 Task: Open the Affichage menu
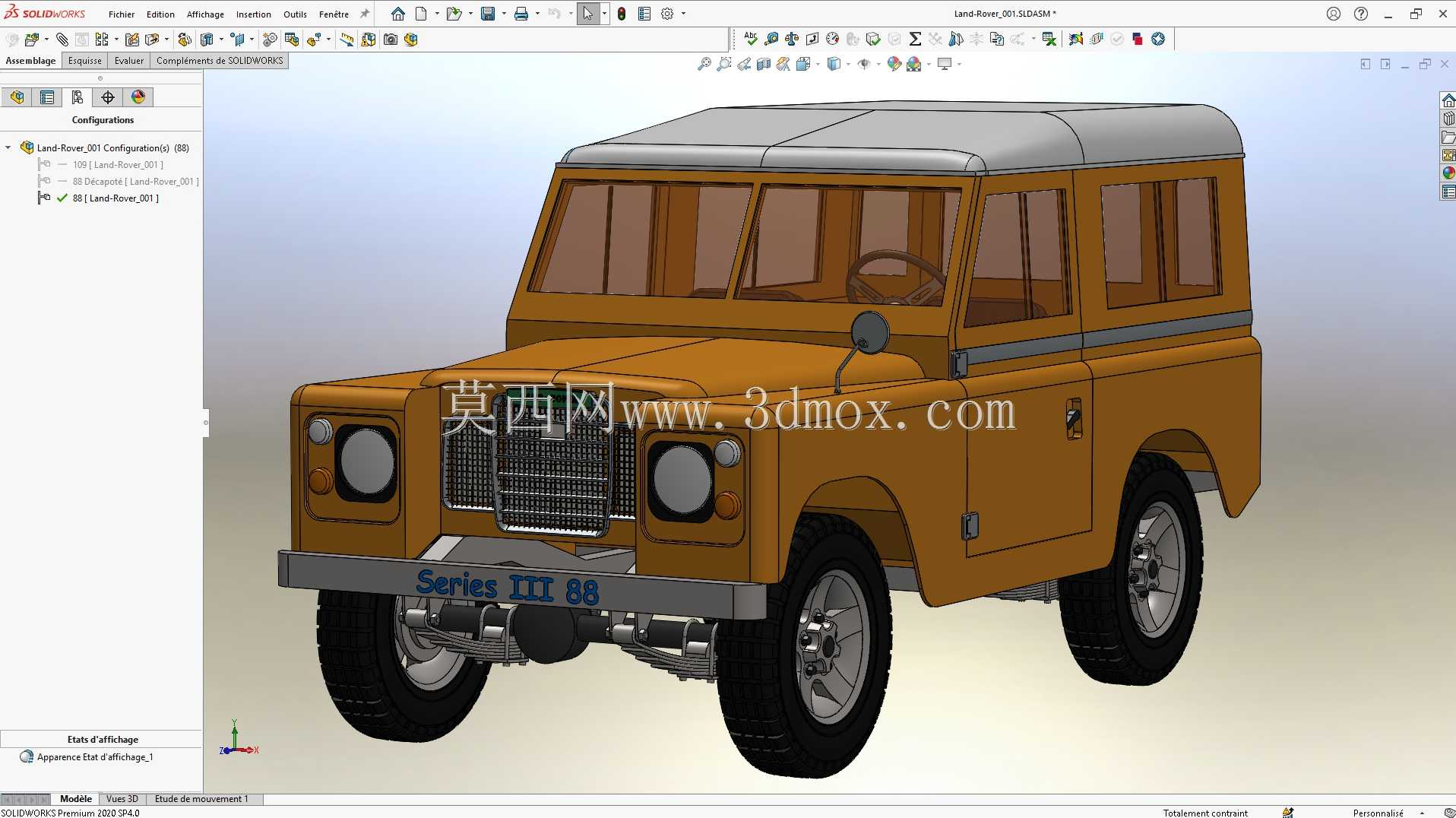(205, 14)
